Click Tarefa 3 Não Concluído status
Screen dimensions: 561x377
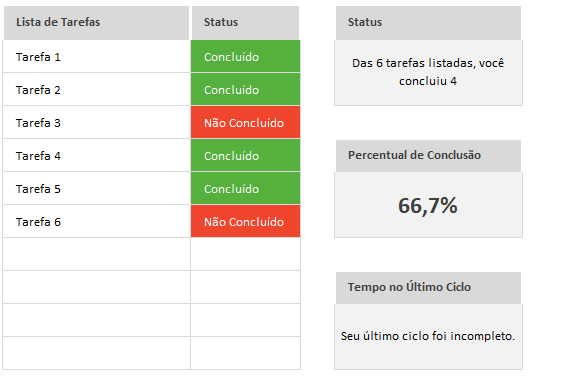coord(245,122)
